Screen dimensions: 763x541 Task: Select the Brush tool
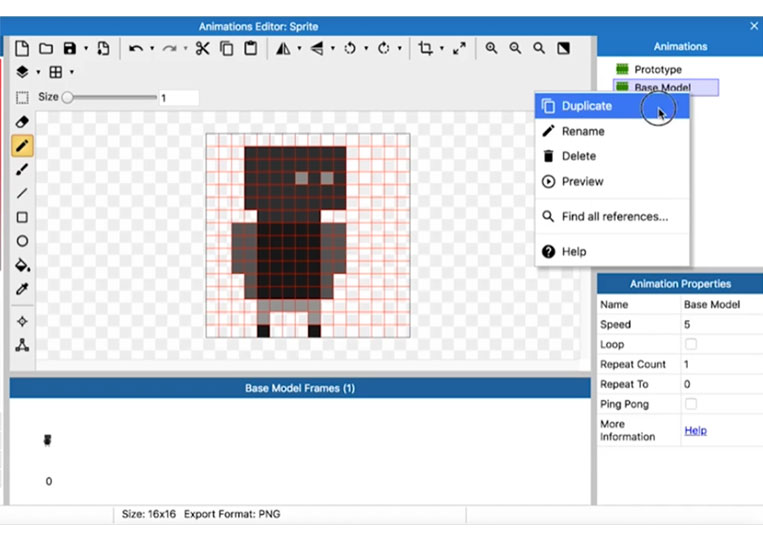(22, 169)
